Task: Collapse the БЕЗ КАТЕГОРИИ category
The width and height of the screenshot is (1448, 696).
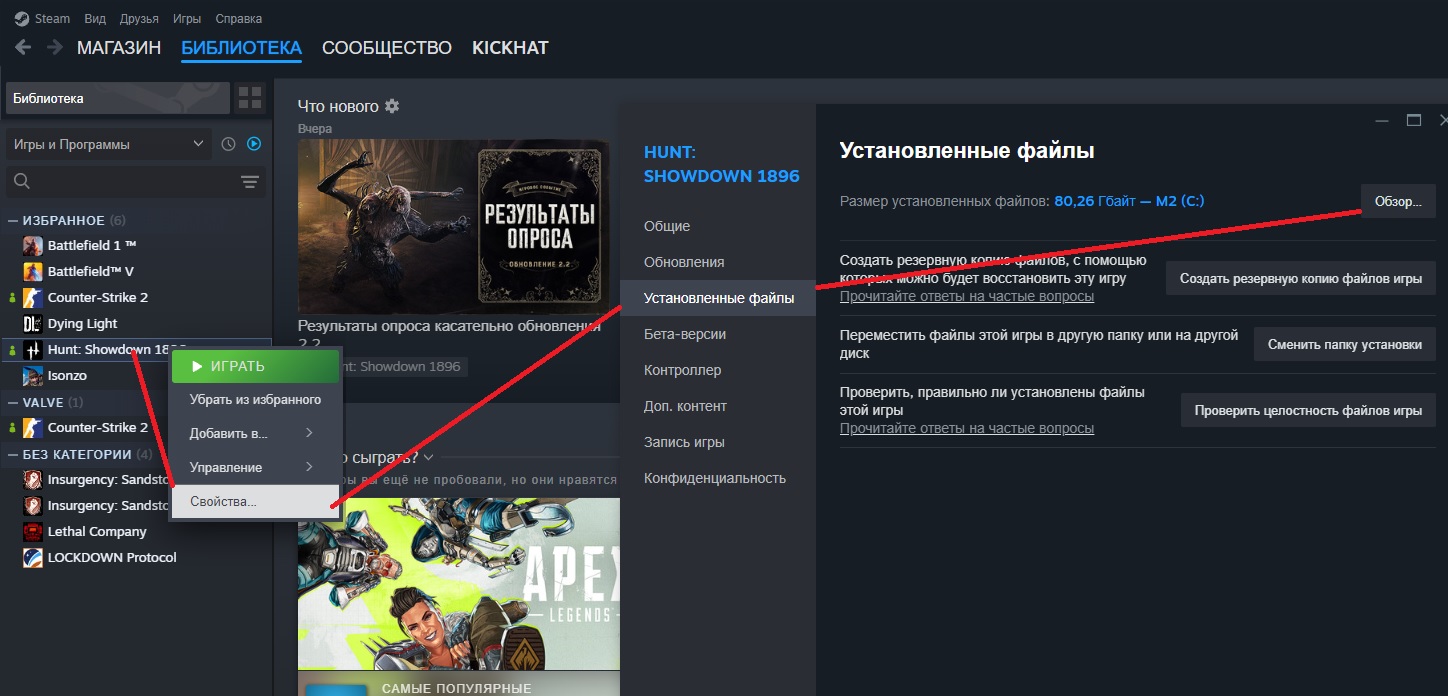Action: (12, 454)
